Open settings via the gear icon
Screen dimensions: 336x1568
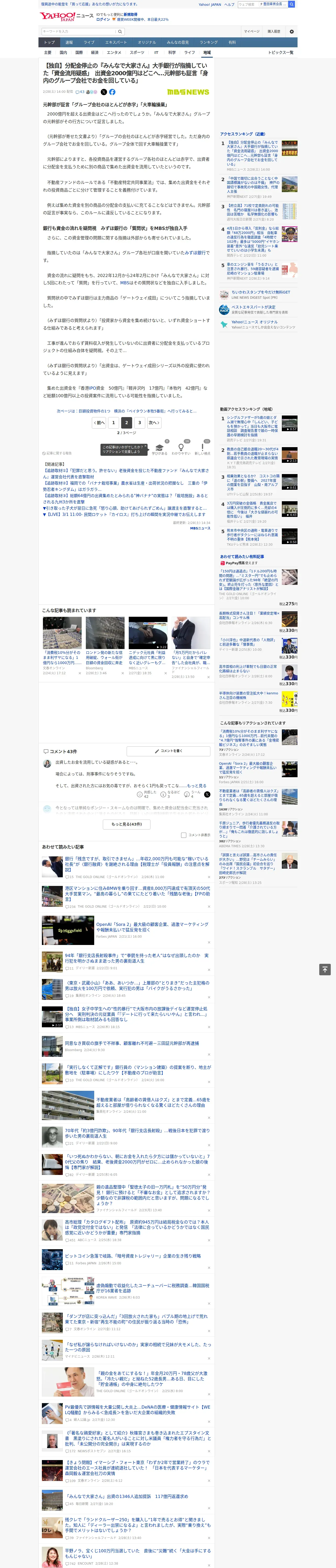pyautogui.click(x=292, y=31)
